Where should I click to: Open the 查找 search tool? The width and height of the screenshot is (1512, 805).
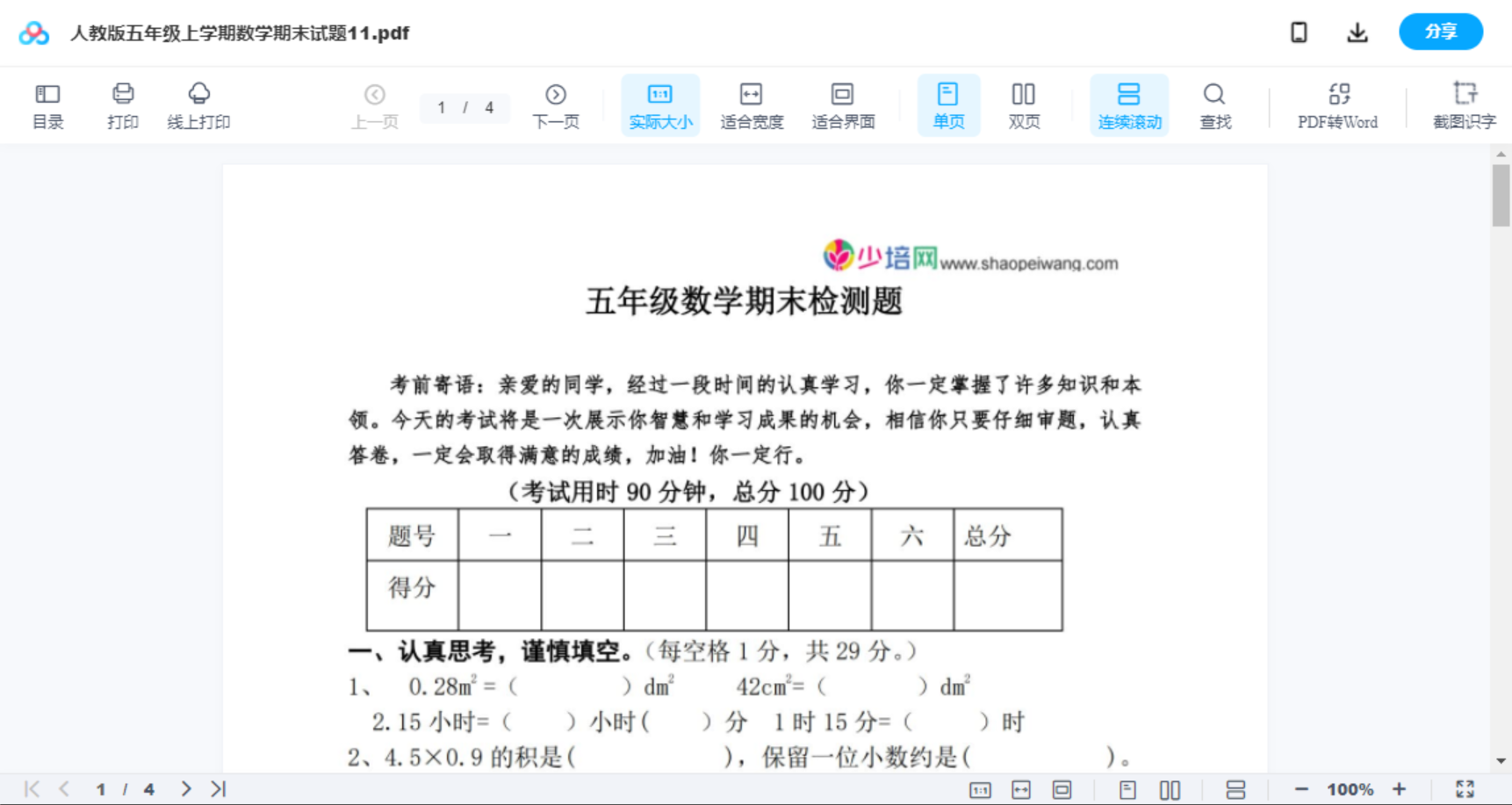pos(1214,104)
